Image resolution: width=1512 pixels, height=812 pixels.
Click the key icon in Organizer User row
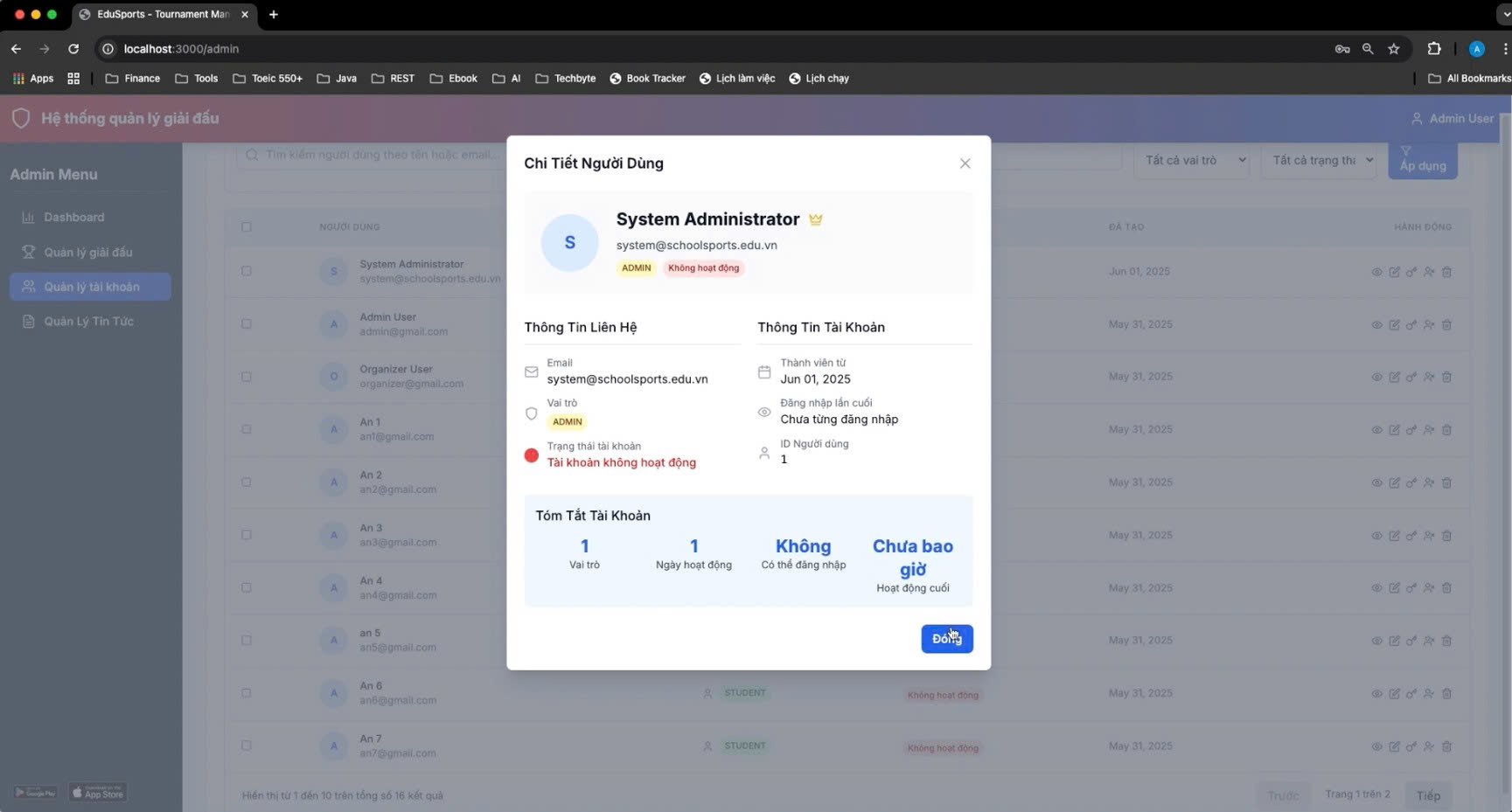tap(1411, 378)
